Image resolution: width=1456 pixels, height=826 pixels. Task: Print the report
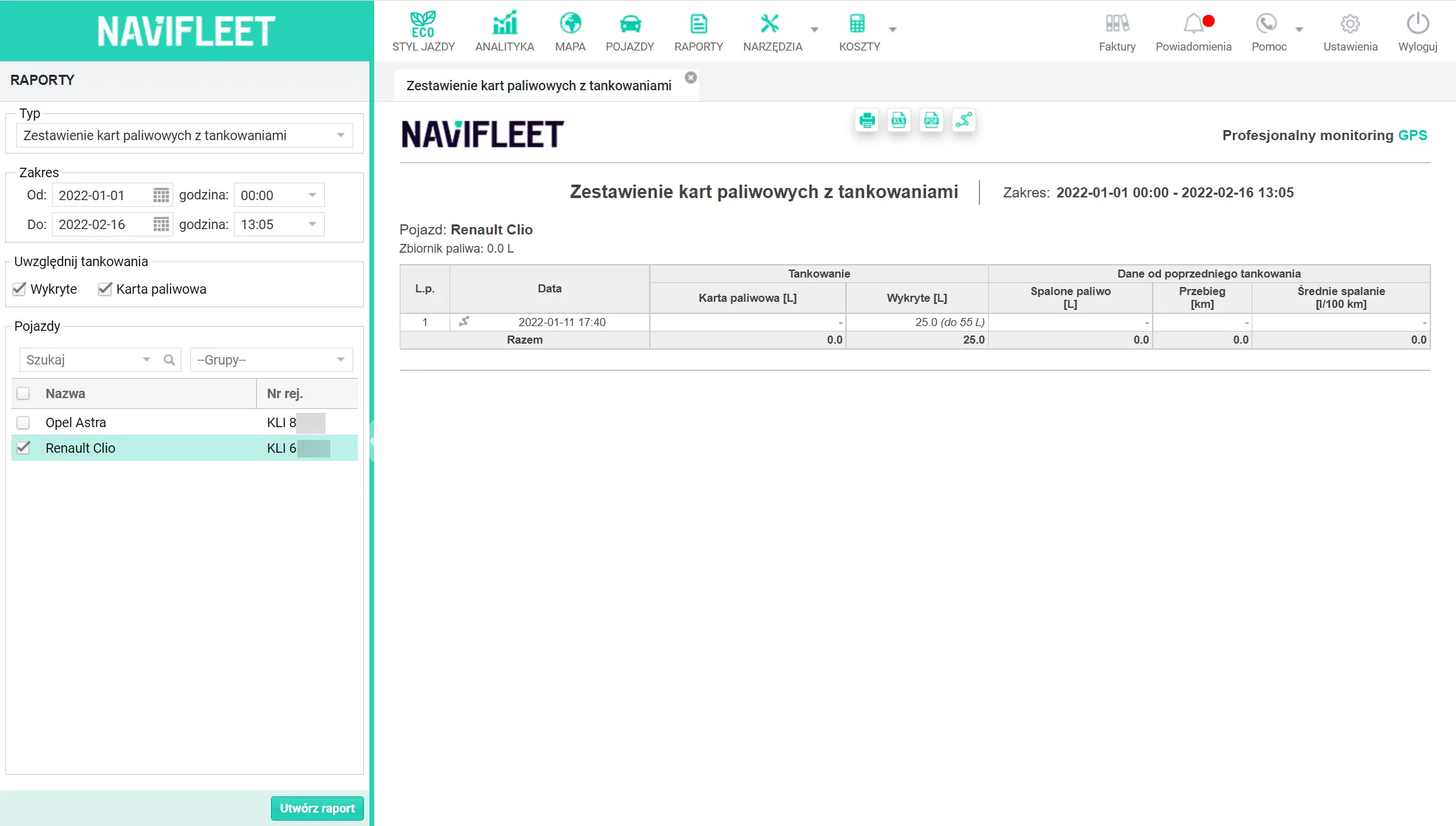point(867,121)
